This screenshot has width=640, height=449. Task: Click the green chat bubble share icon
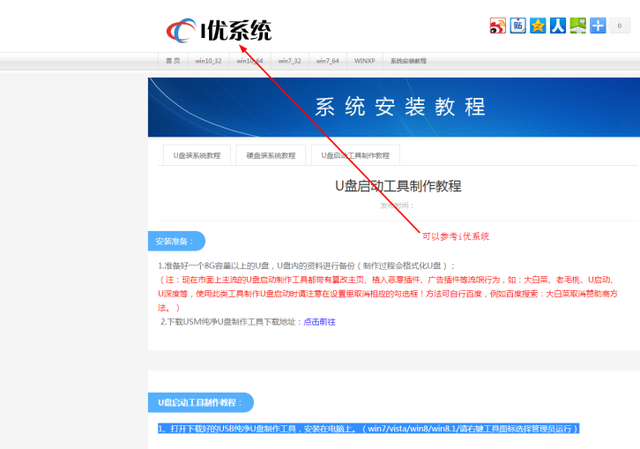pos(578,26)
